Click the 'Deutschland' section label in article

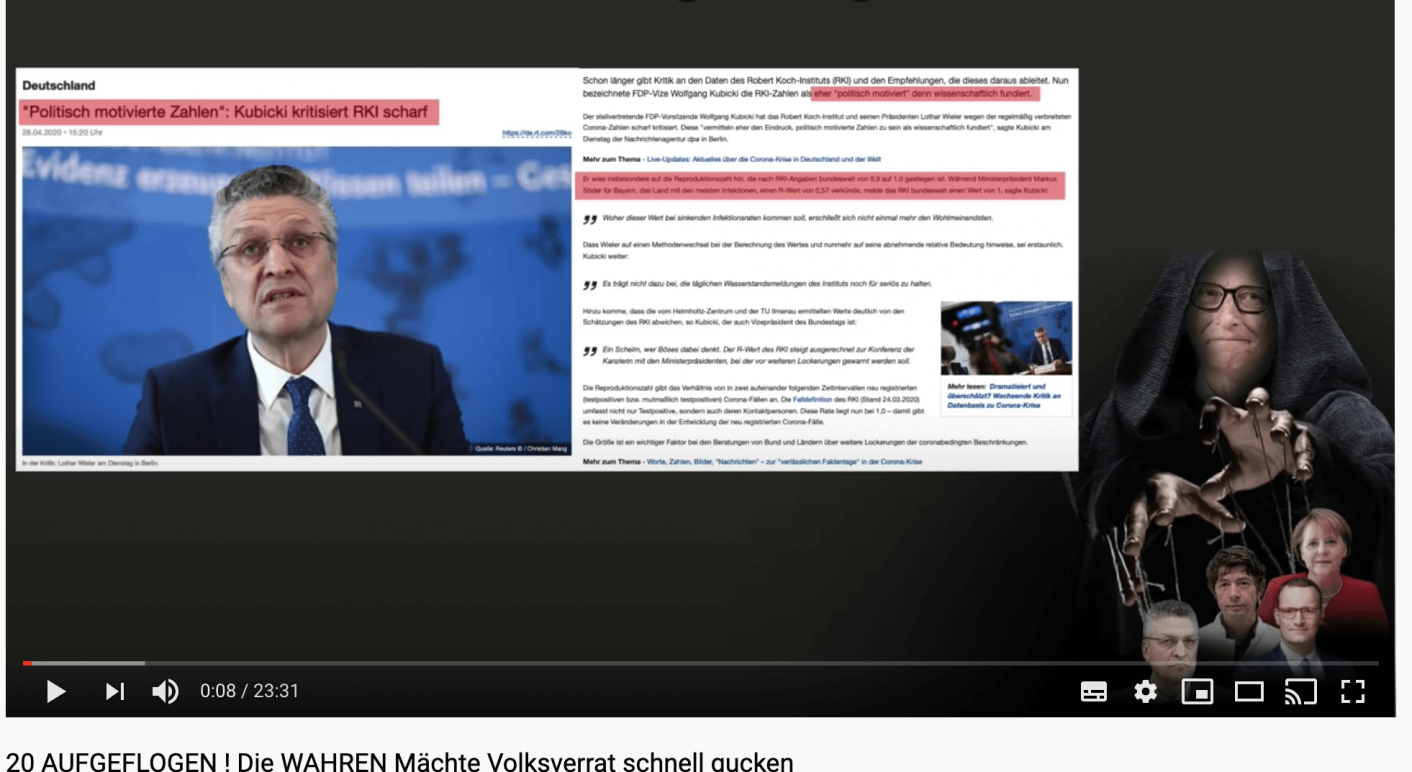(x=58, y=86)
